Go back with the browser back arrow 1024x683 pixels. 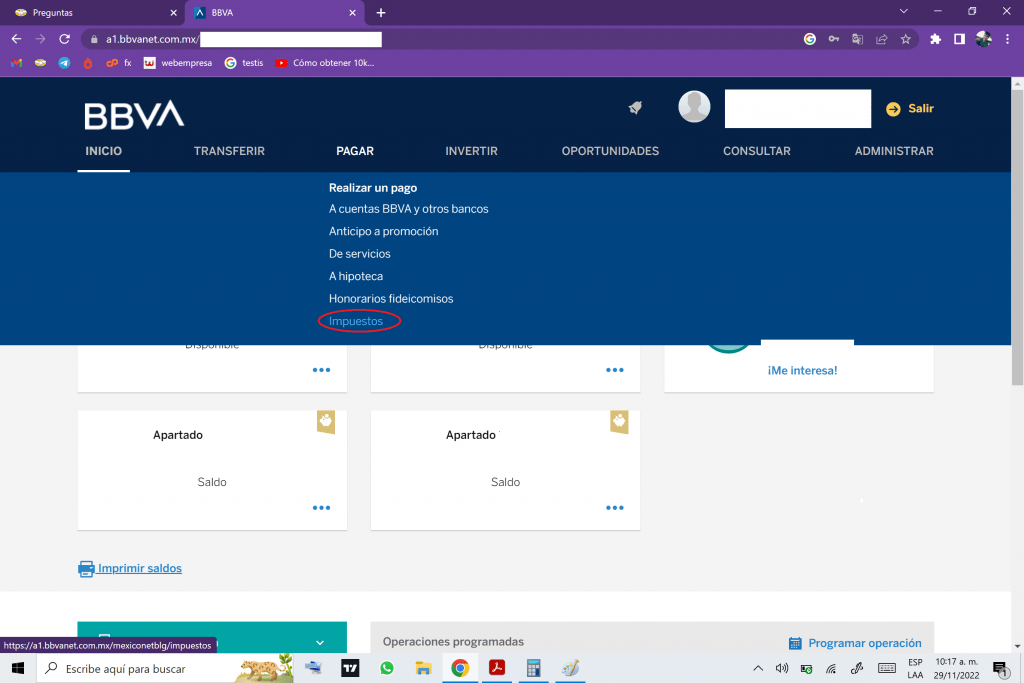tap(16, 39)
